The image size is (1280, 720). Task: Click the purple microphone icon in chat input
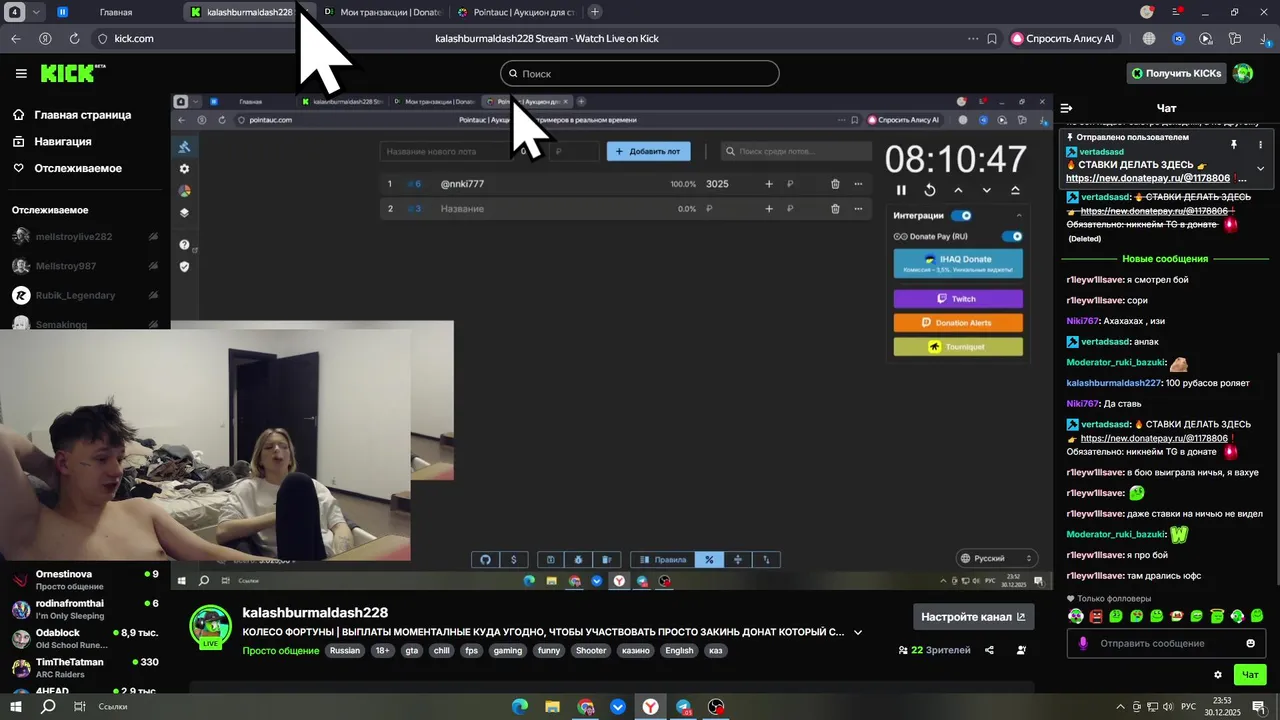point(1082,643)
